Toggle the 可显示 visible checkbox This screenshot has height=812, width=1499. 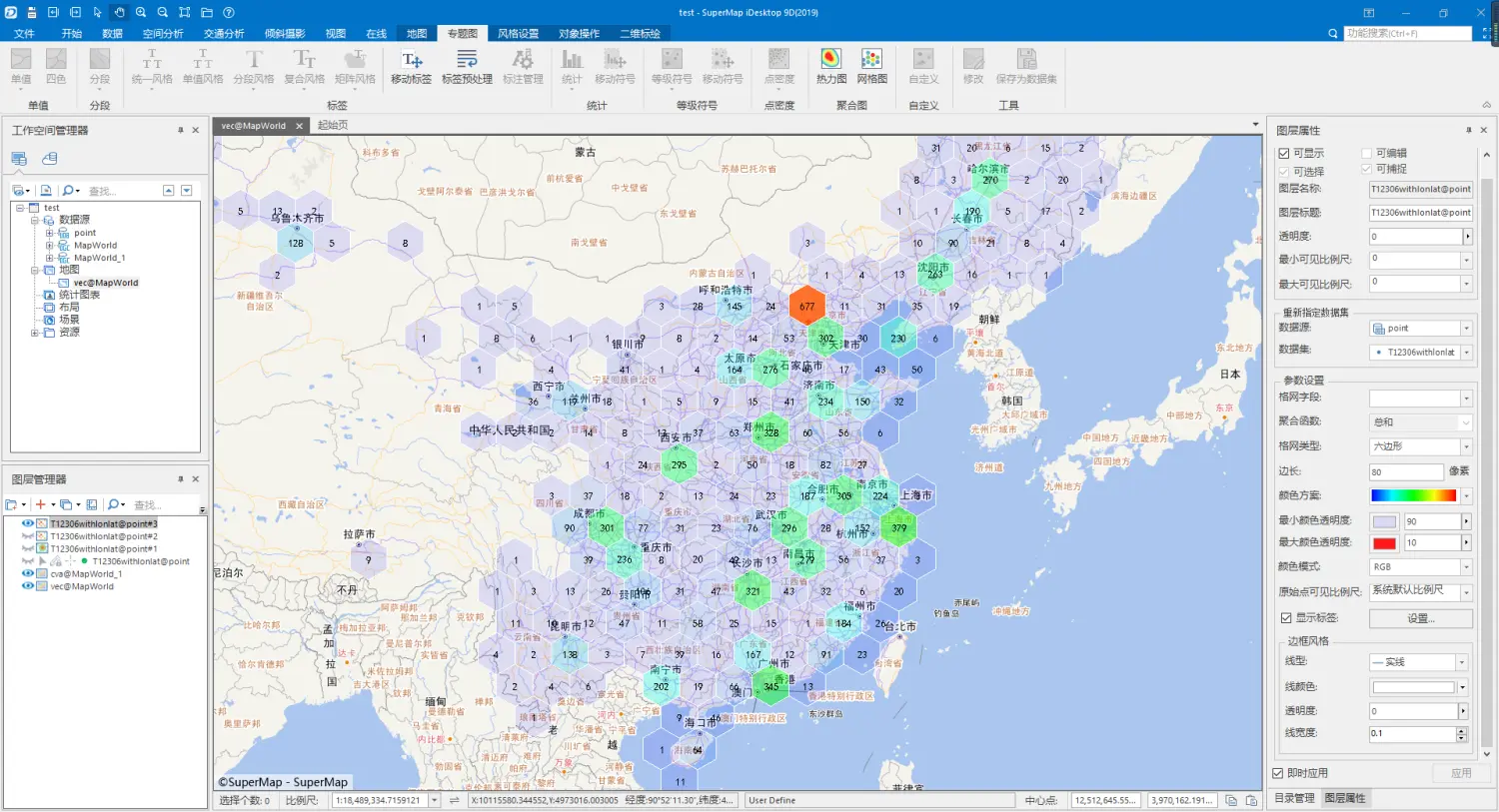[1284, 153]
